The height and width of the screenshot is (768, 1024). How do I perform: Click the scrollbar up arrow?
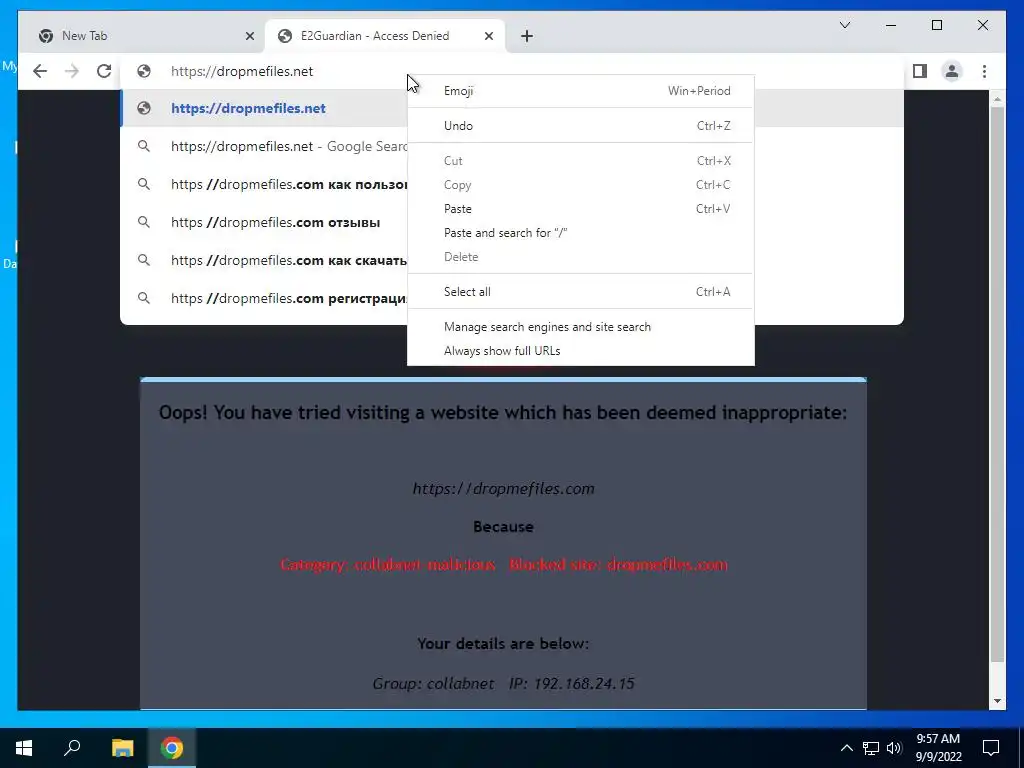click(x=997, y=99)
